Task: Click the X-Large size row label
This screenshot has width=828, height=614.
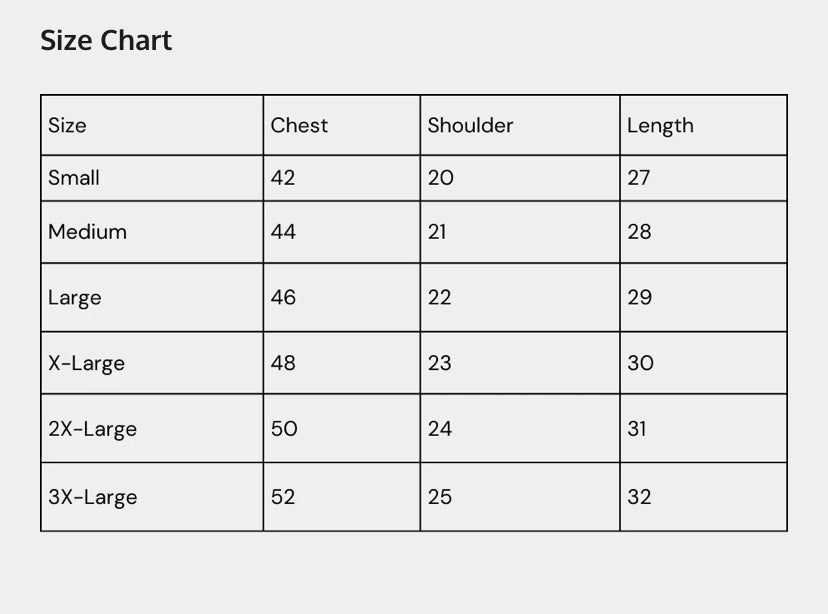Action: tap(86, 363)
